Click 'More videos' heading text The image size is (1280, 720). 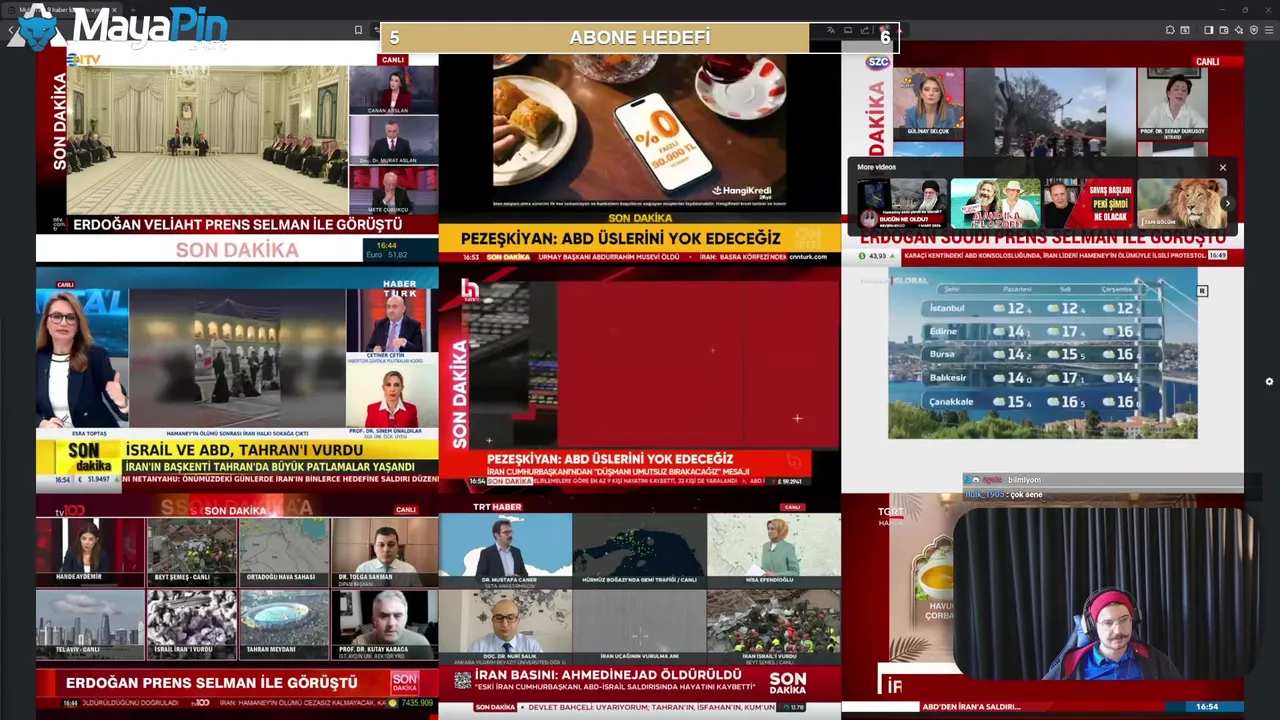coord(876,167)
